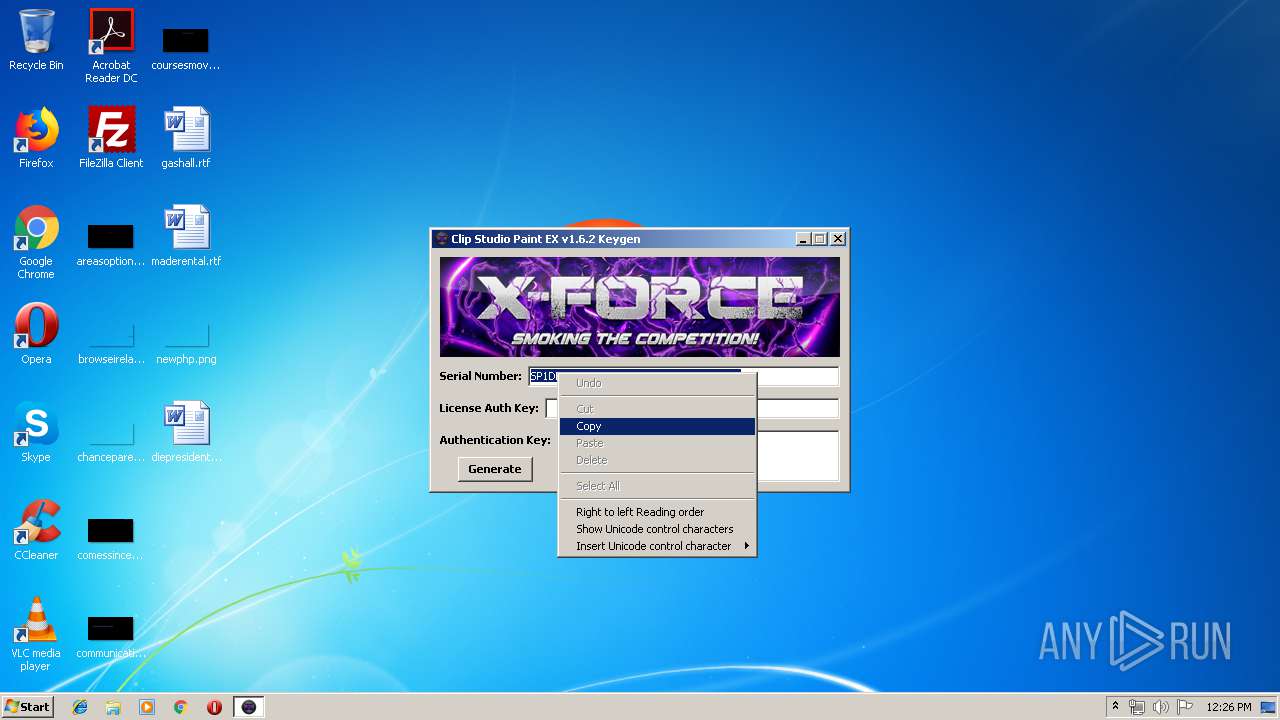Open Action Center flag icon

(1184, 707)
